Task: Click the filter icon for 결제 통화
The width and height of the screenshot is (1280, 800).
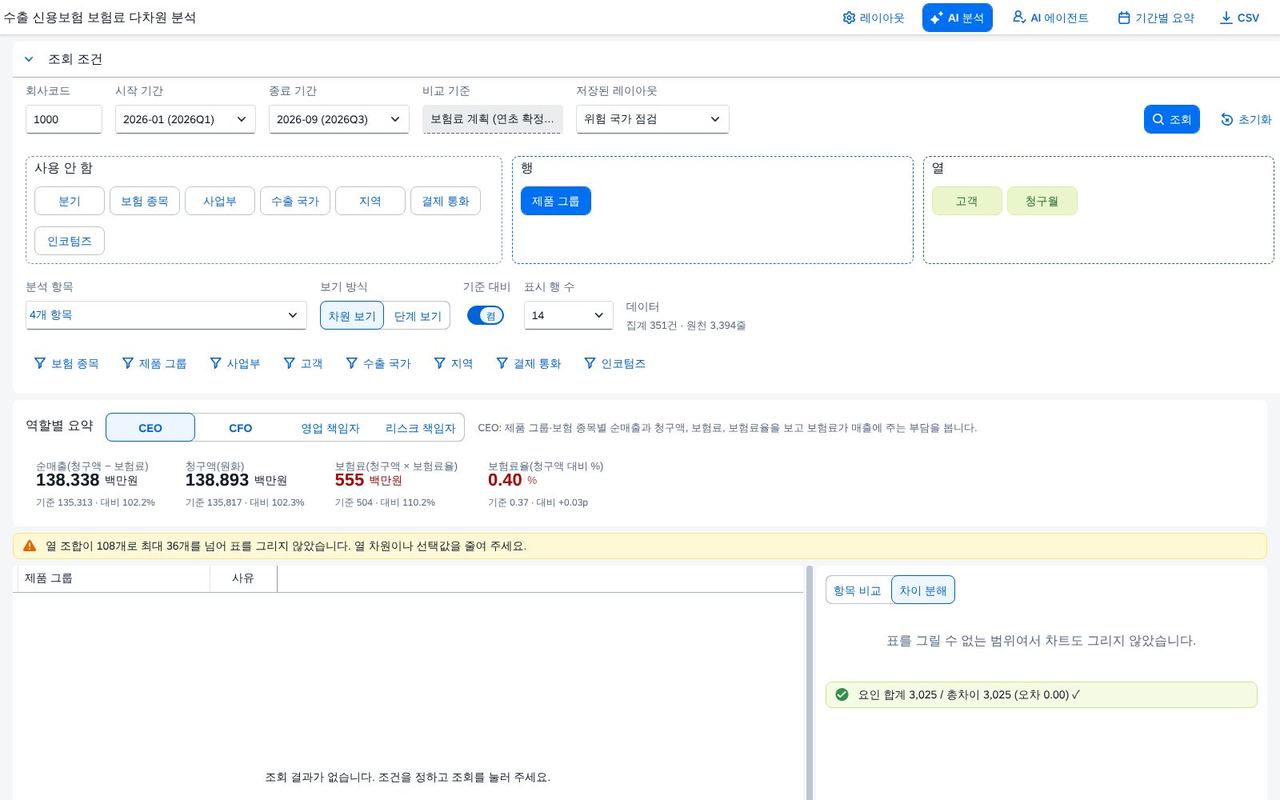Action: (503, 363)
